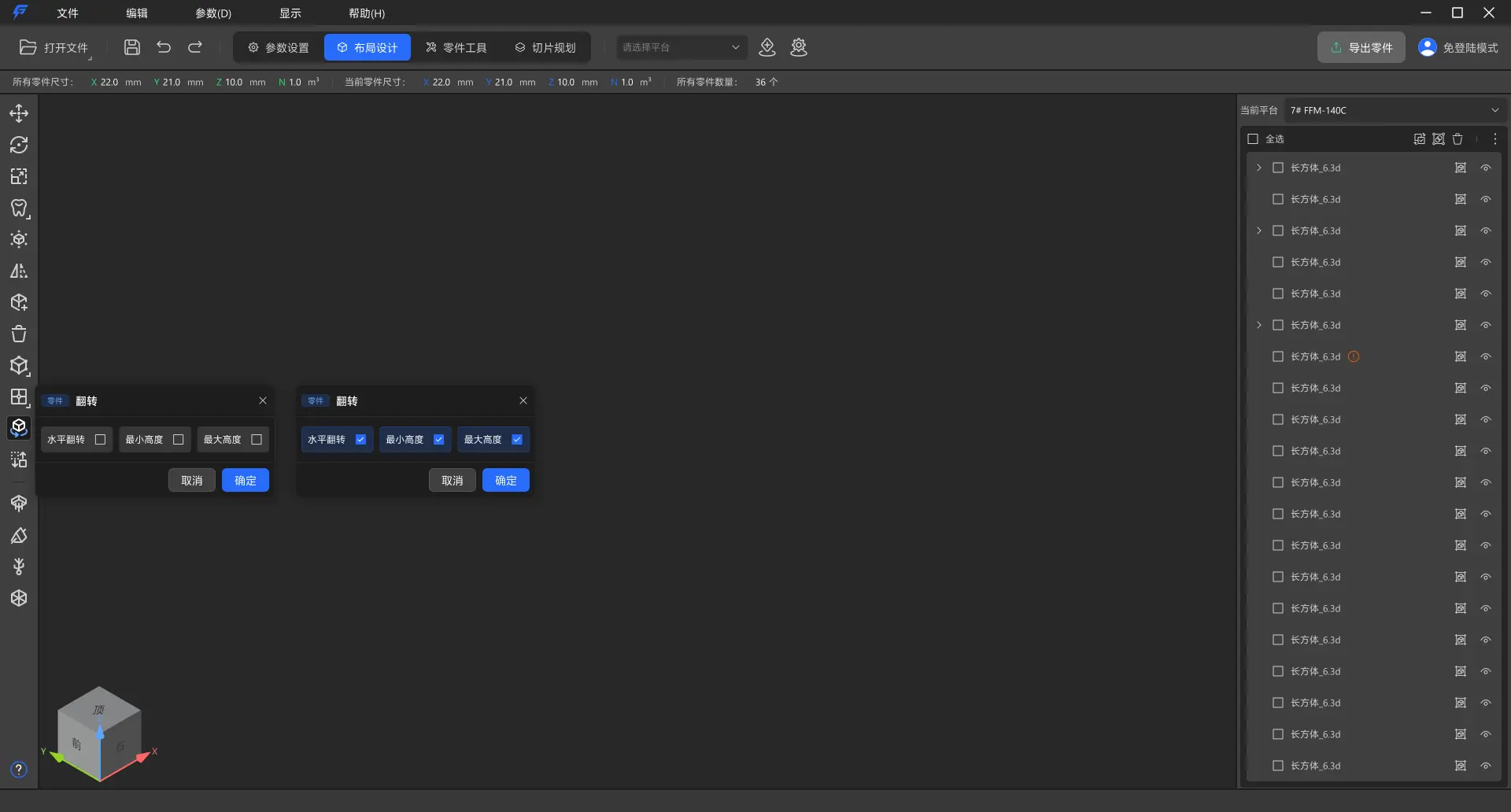Click the undo arrow icon
The image size is (1511, 812).
[164, 47]
